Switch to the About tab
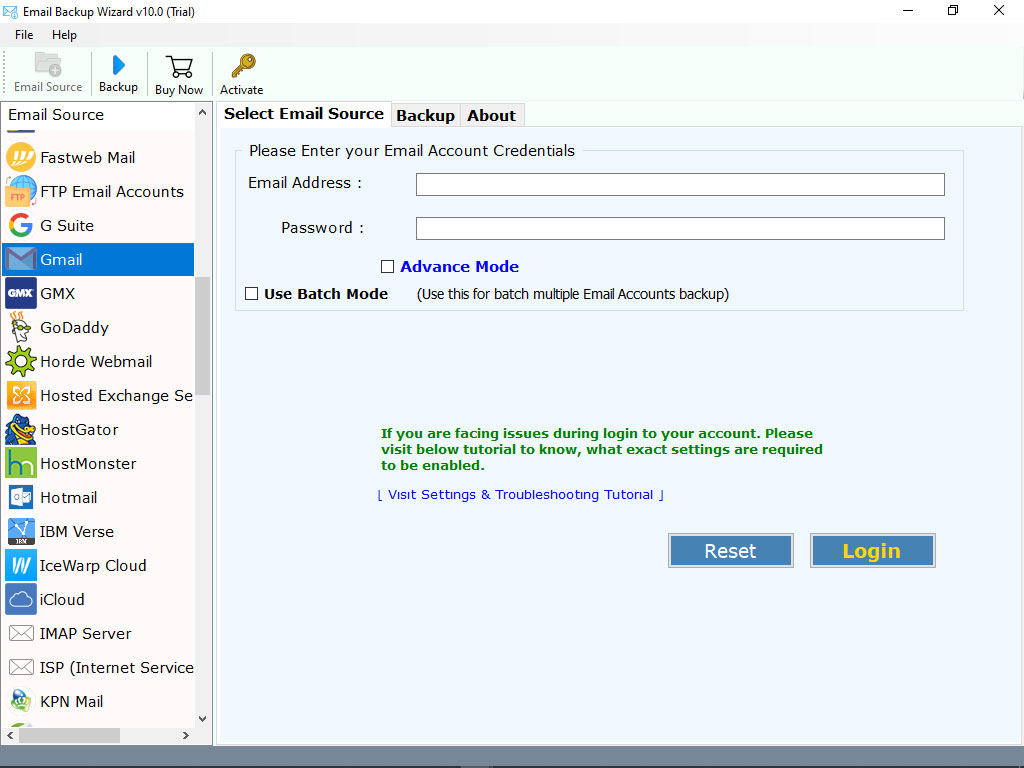 tap(491, 116)
